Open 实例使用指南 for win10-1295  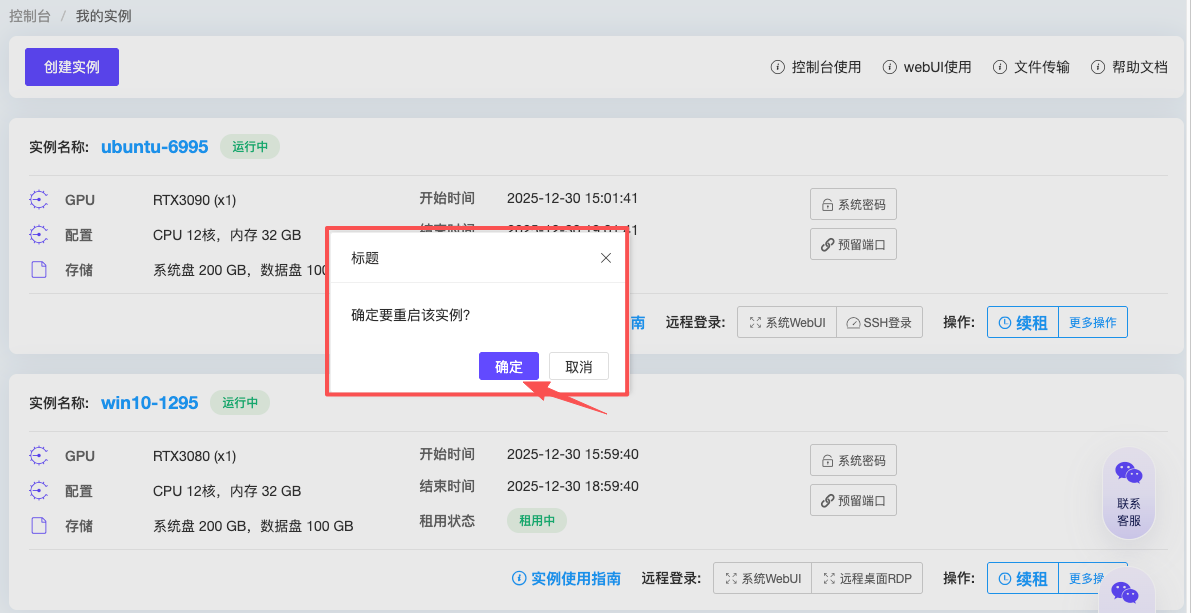(566, 578)
